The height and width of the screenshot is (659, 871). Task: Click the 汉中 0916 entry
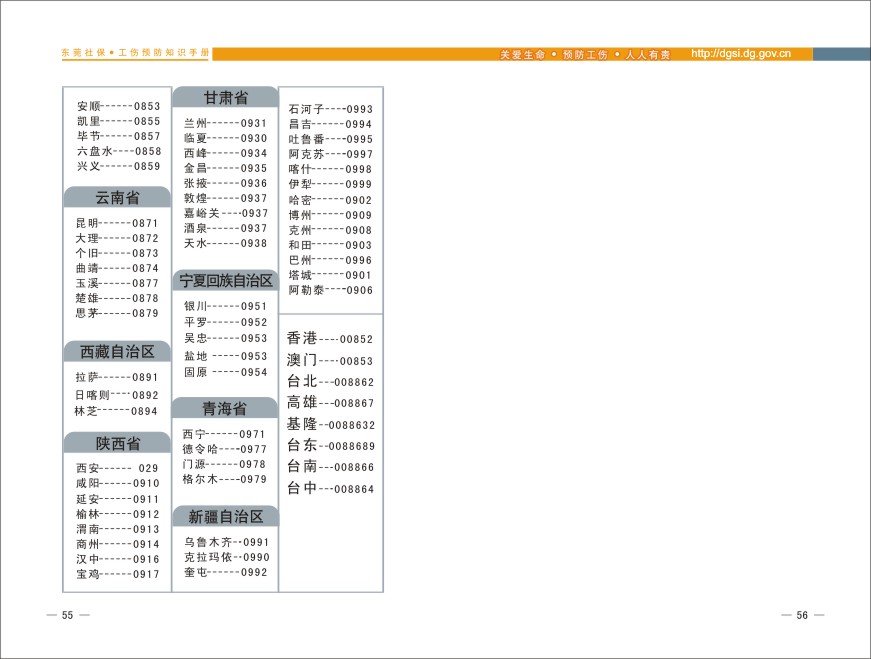point(118,560)
